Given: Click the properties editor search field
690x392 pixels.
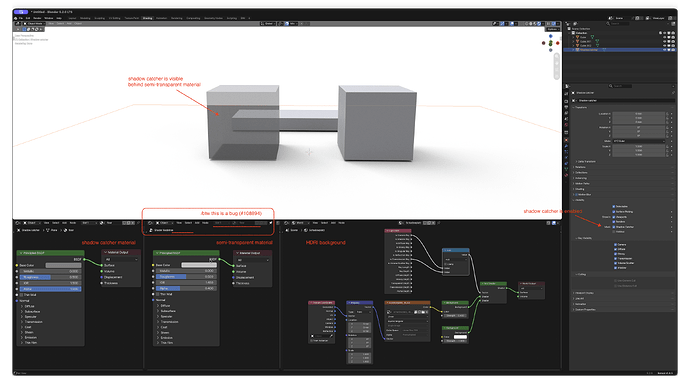Looking at the screenshot, I should [620, 86].
